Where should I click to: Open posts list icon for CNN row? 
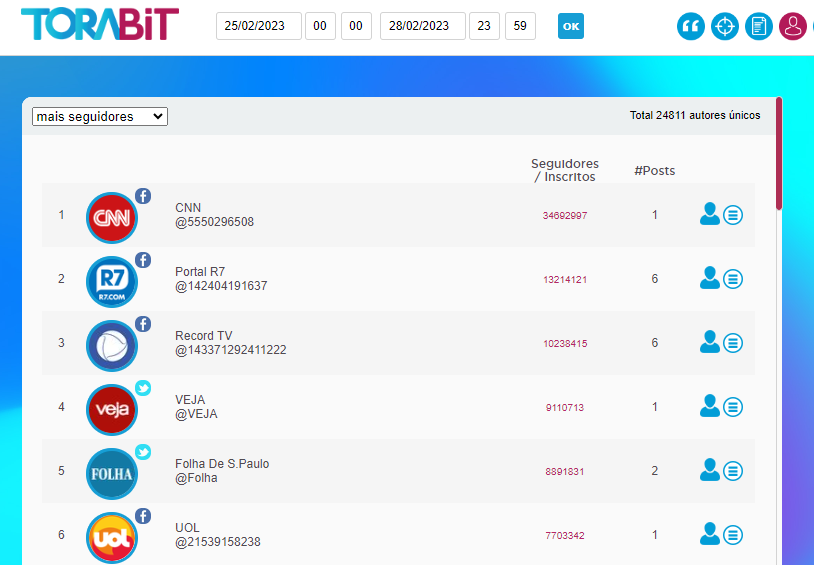(x=733, y=214)
